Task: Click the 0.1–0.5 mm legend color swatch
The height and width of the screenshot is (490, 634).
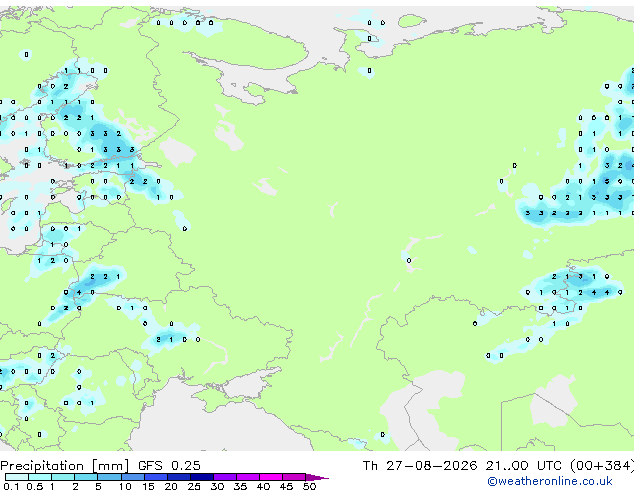Action: pyautogui.click(x=17, y=477)
